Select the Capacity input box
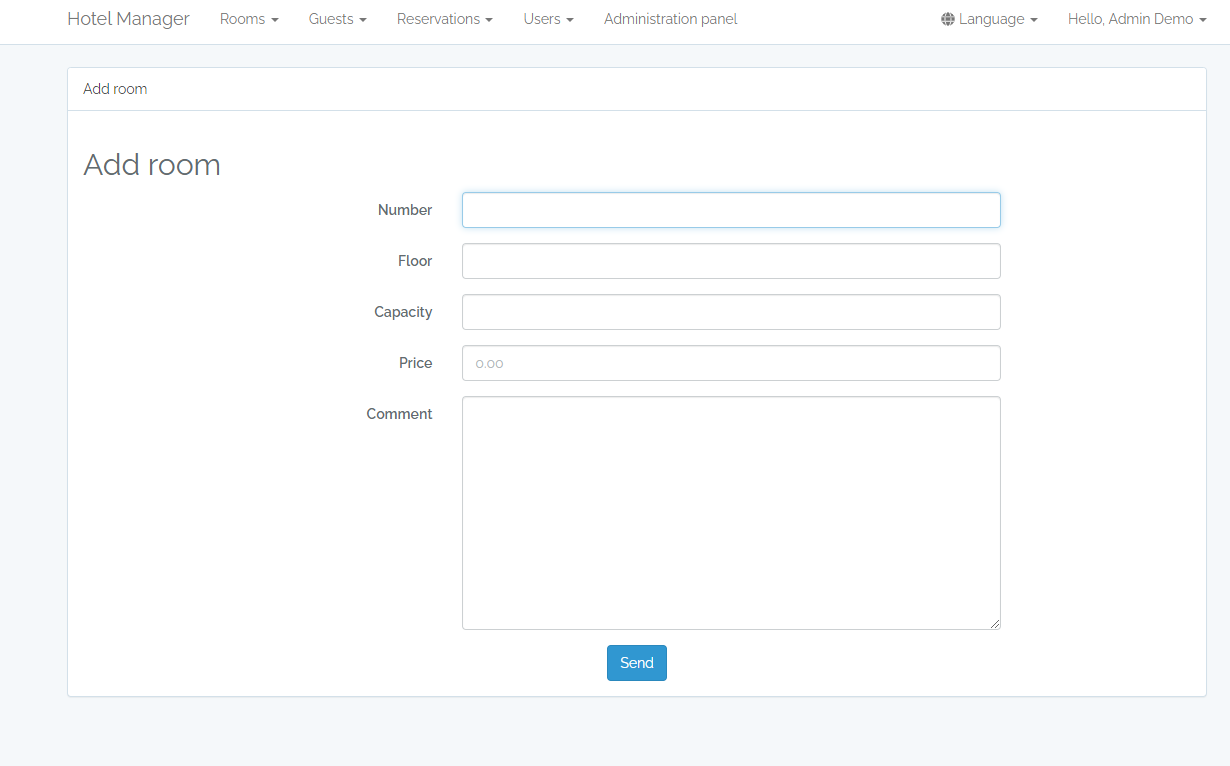The image size is (1230, 766). pyautogui.click(x=730, y=312)
